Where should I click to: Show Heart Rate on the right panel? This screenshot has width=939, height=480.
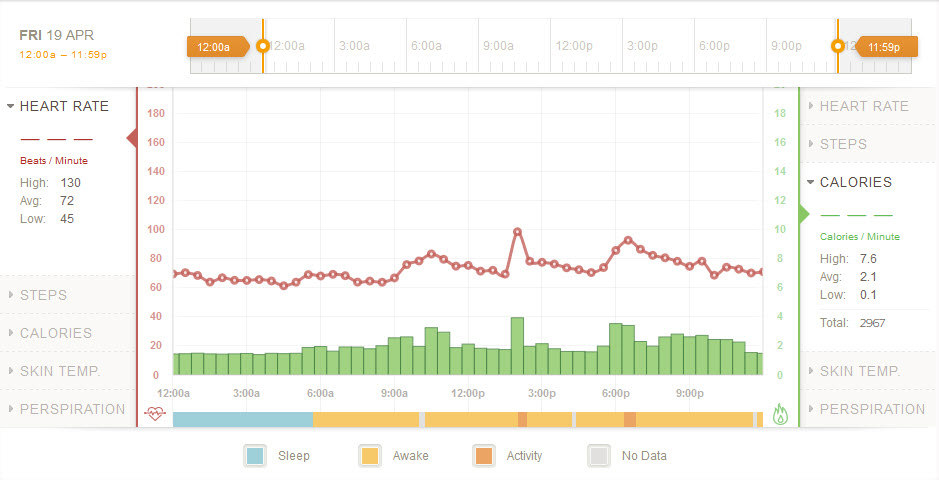(x=863, y=106)
